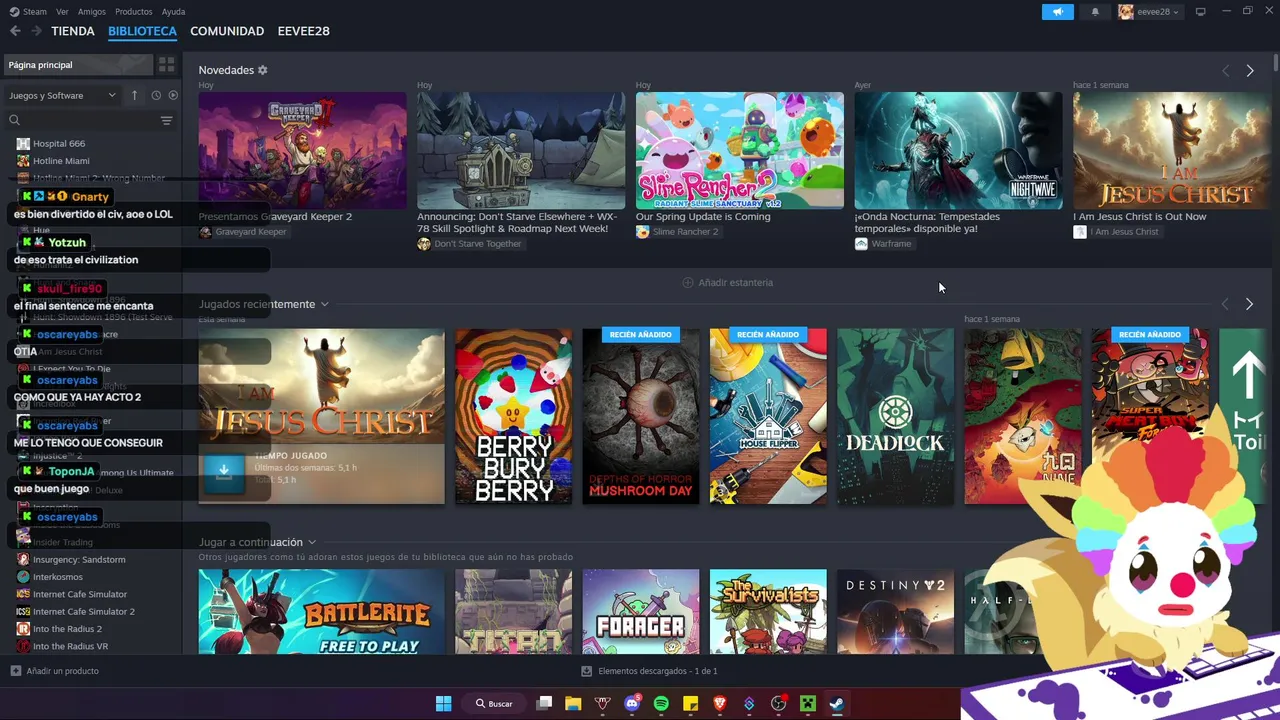The width and height of the screenshot is (1280, 720).
Task: Click the downloads icon in bottom bar
Action: pos(586,671)
